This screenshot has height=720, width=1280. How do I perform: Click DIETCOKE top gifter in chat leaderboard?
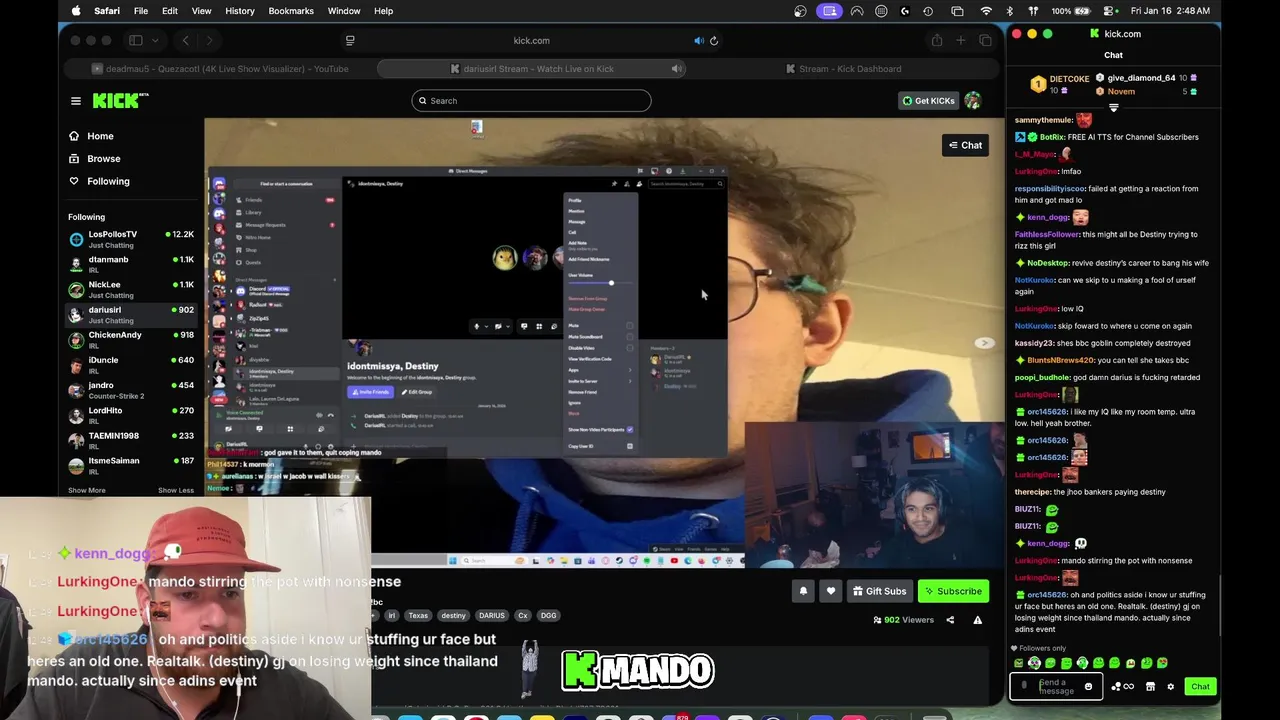point(1061,84)
